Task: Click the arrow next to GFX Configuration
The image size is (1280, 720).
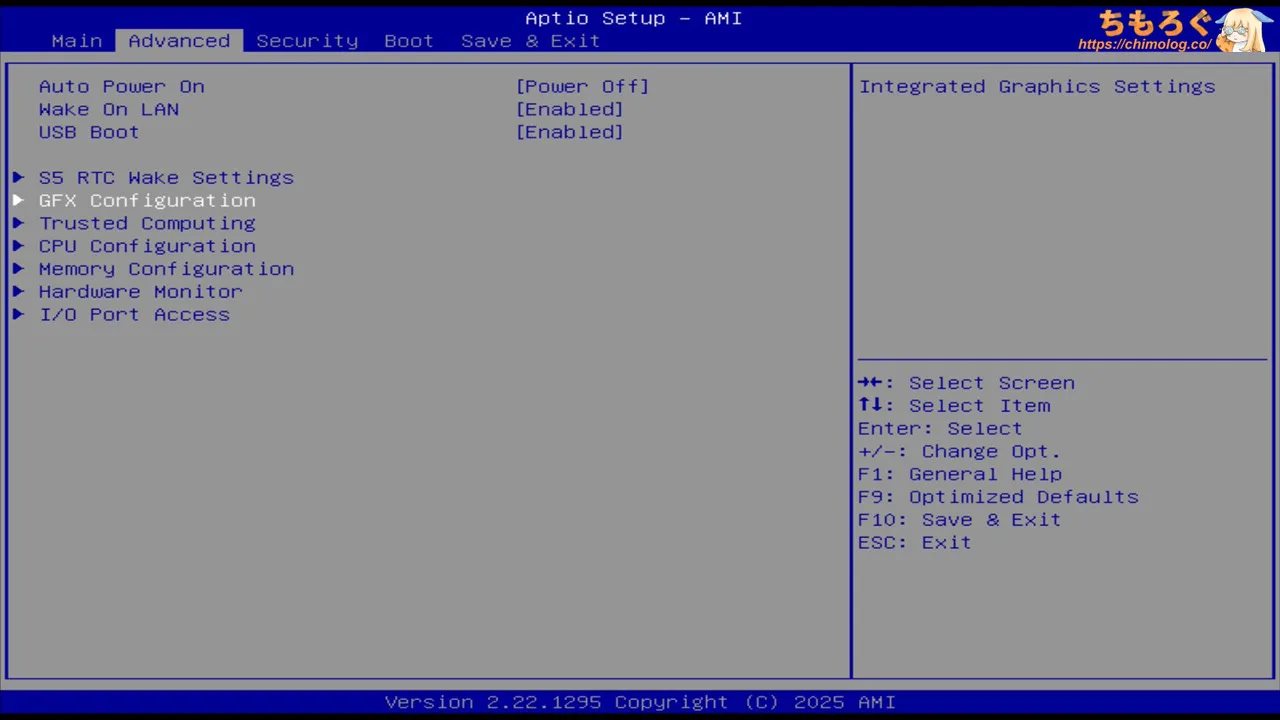Action: pos(18,201)
